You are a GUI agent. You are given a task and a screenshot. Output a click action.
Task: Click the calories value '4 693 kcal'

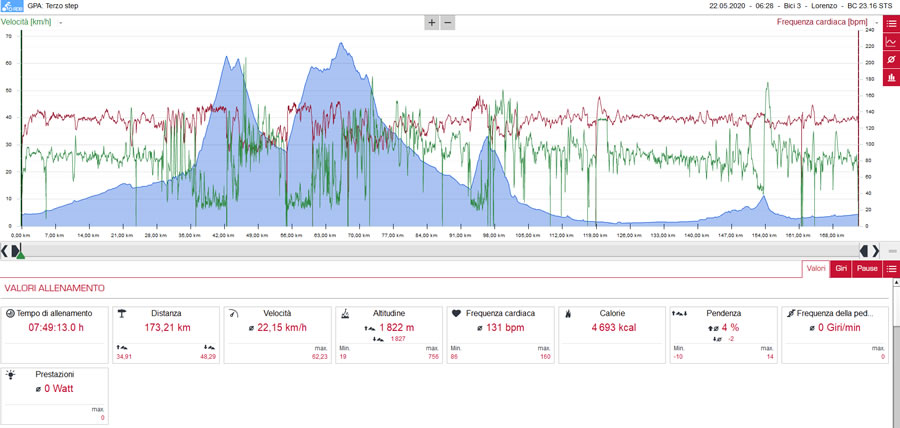coord(612,328)
